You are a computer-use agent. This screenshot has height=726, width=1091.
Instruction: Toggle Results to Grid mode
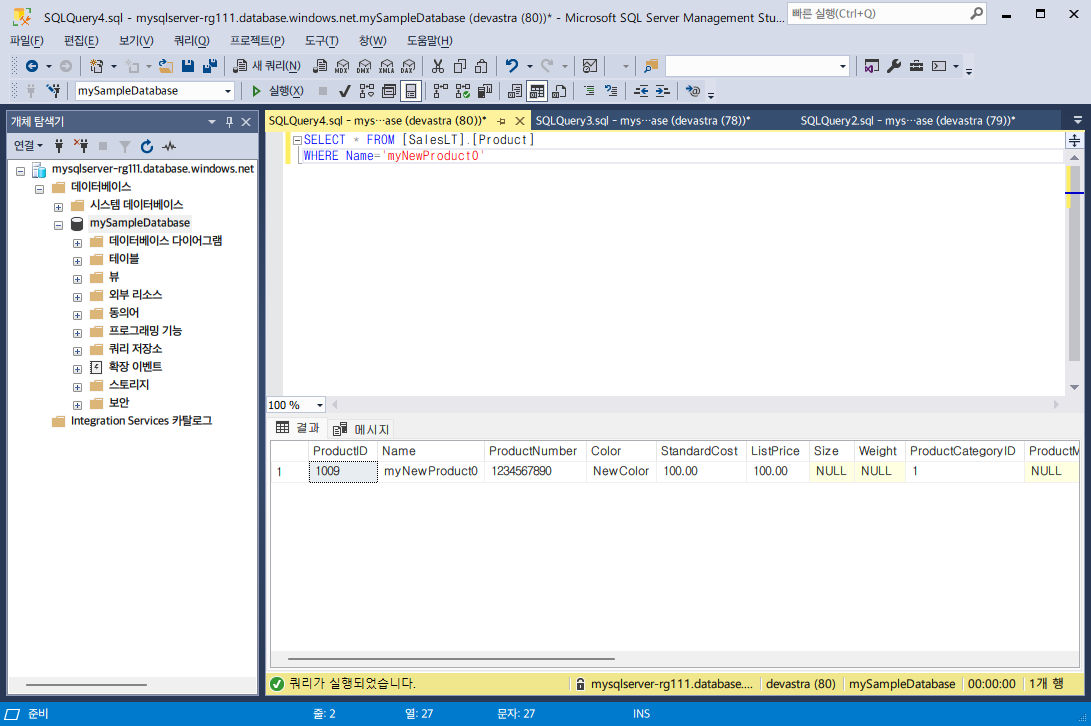[x=536, y=90]
